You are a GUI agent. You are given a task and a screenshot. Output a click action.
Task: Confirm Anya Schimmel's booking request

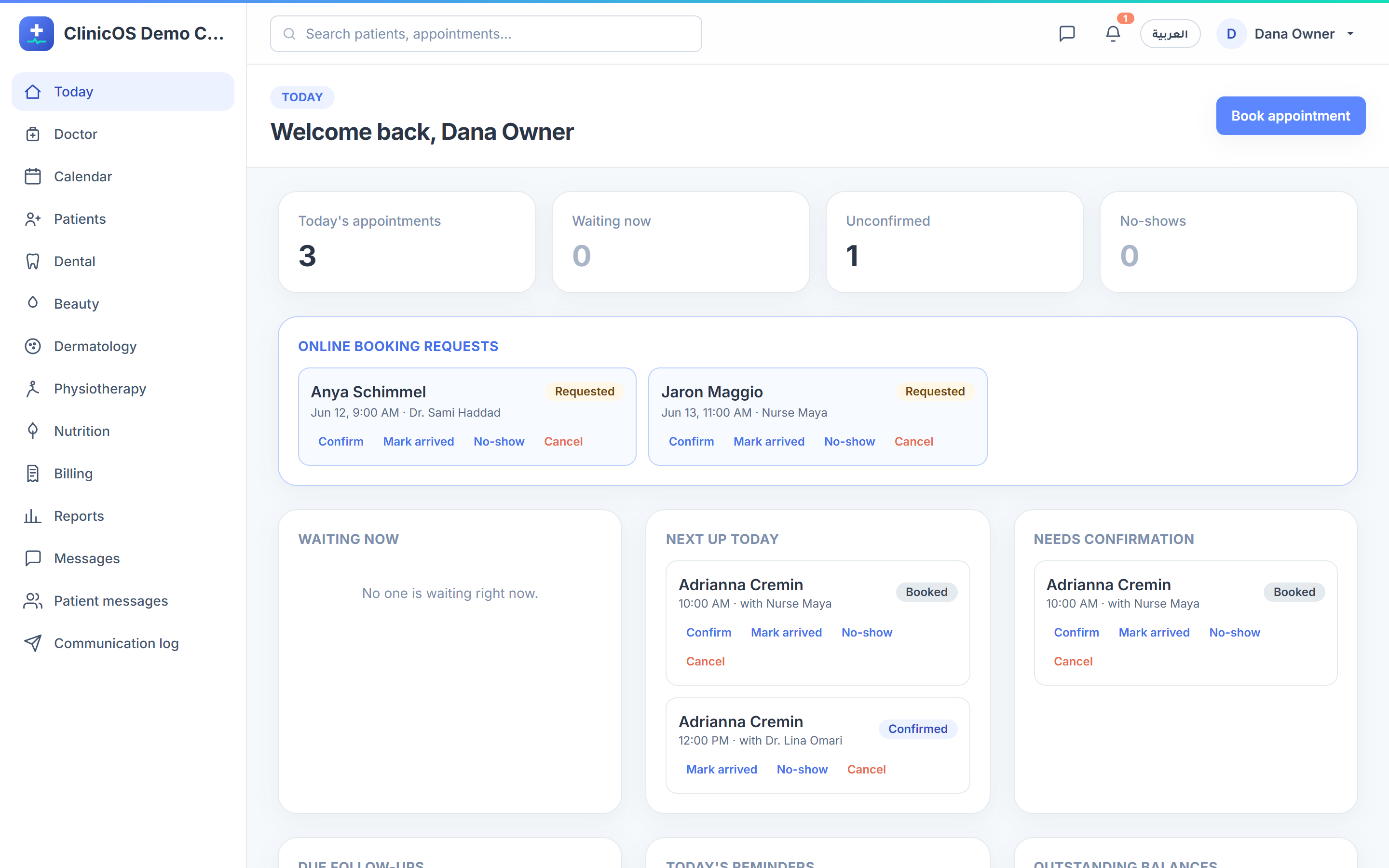coord(341,441)
